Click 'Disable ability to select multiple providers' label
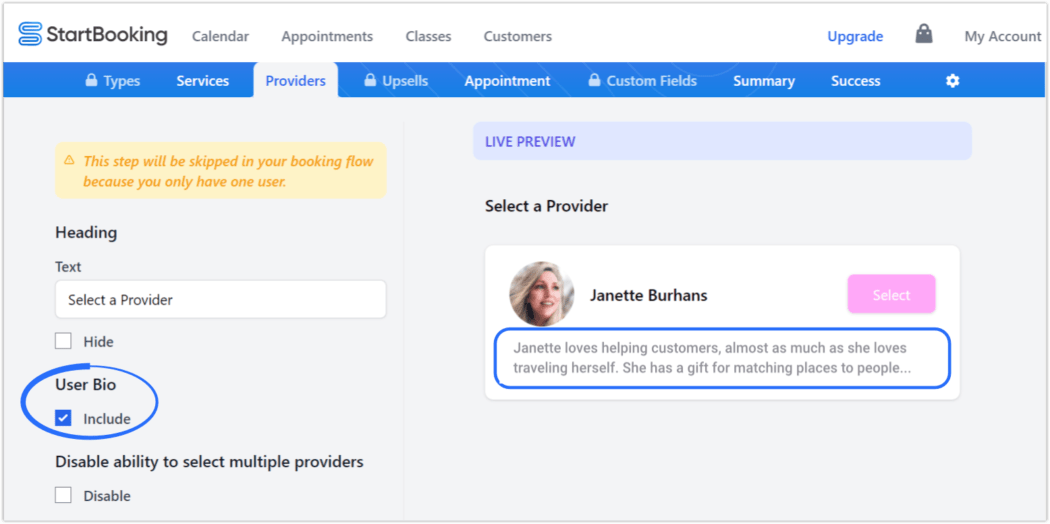 (209, 462)
